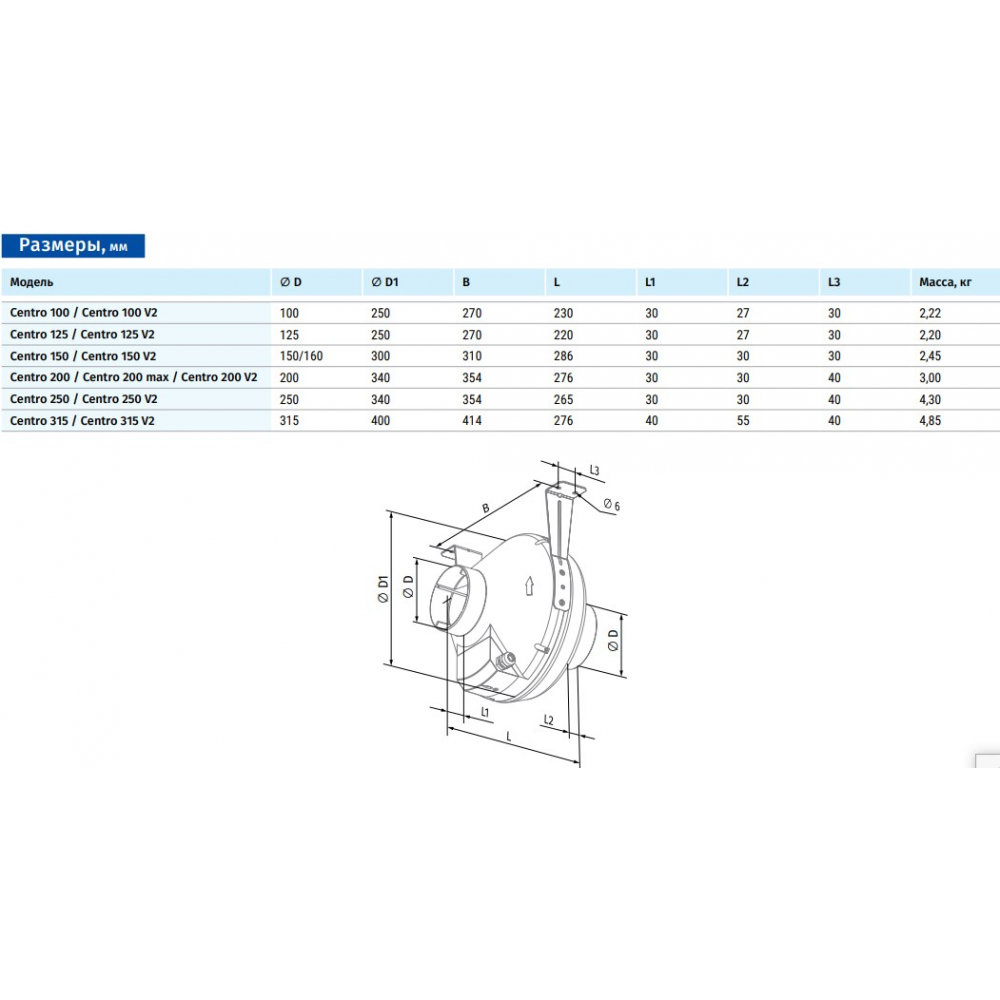Click the L2 dimension label in the drawing
This screenshot has width=1000, height=1000.
pos(549,719)
